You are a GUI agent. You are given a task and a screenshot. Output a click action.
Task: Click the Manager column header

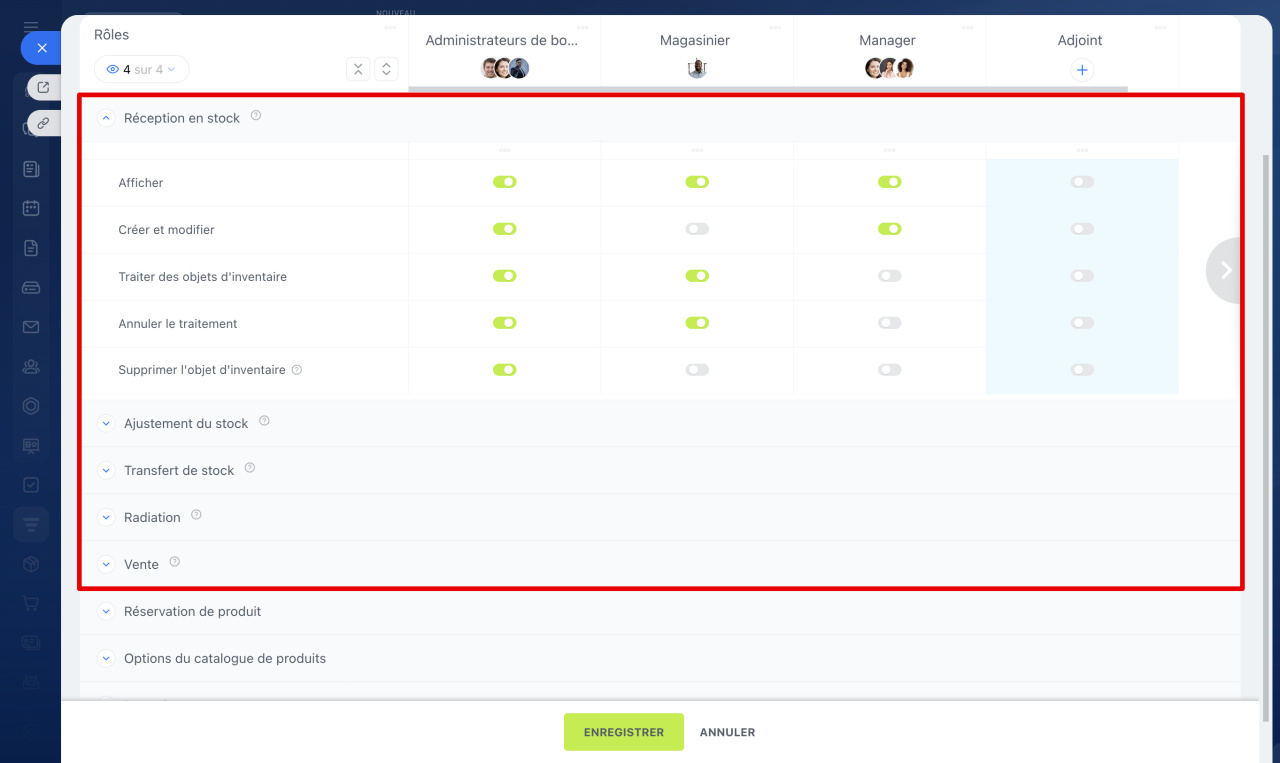(x=887, y=41)
